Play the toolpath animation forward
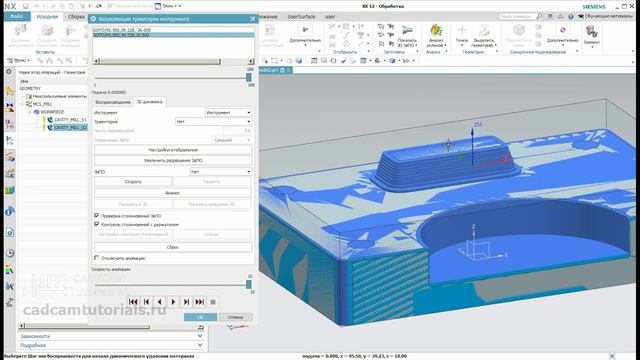This screenshot has height=360, width=640. pos(173,302)
